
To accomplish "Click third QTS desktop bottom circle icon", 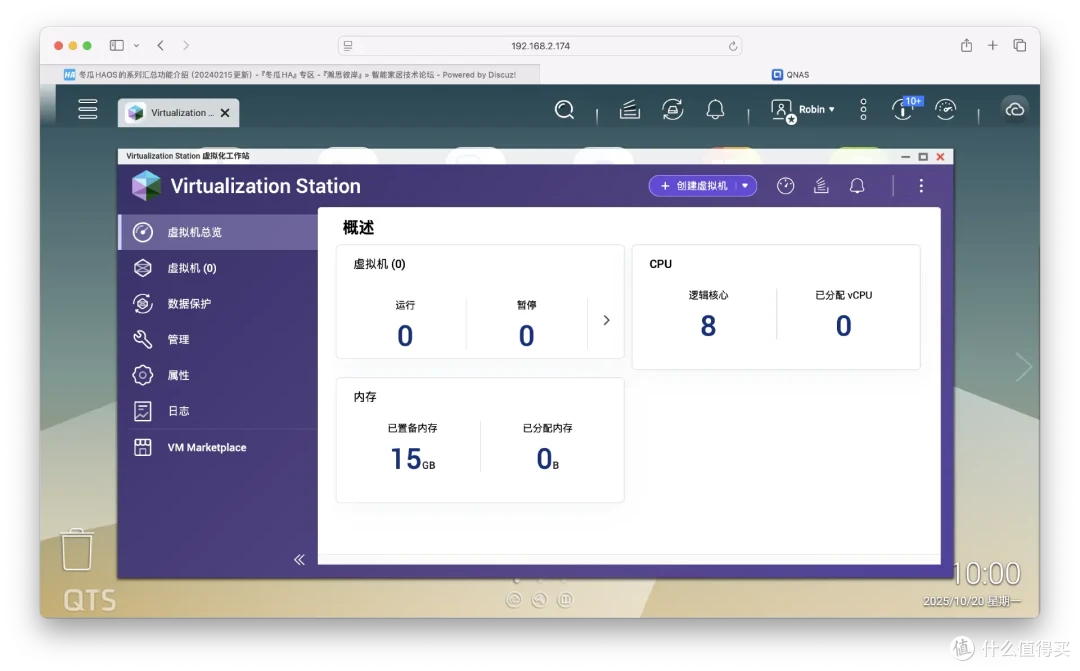I will [x=565, y=600].
